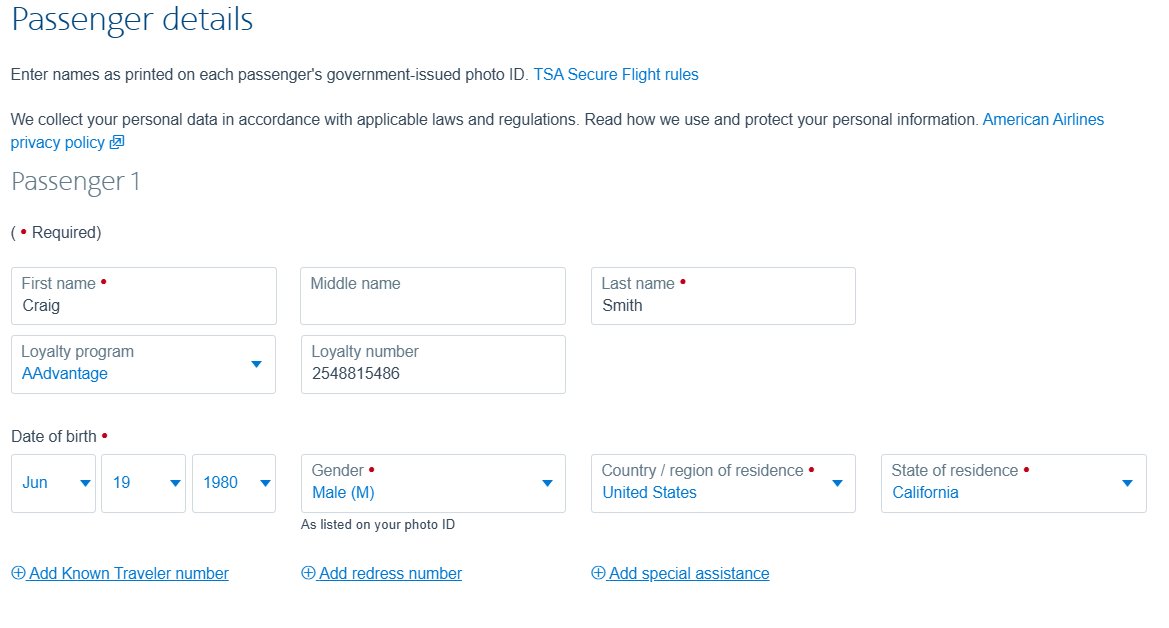
Task: Open the State of residence dropdown
Action: pos(1013,483)
